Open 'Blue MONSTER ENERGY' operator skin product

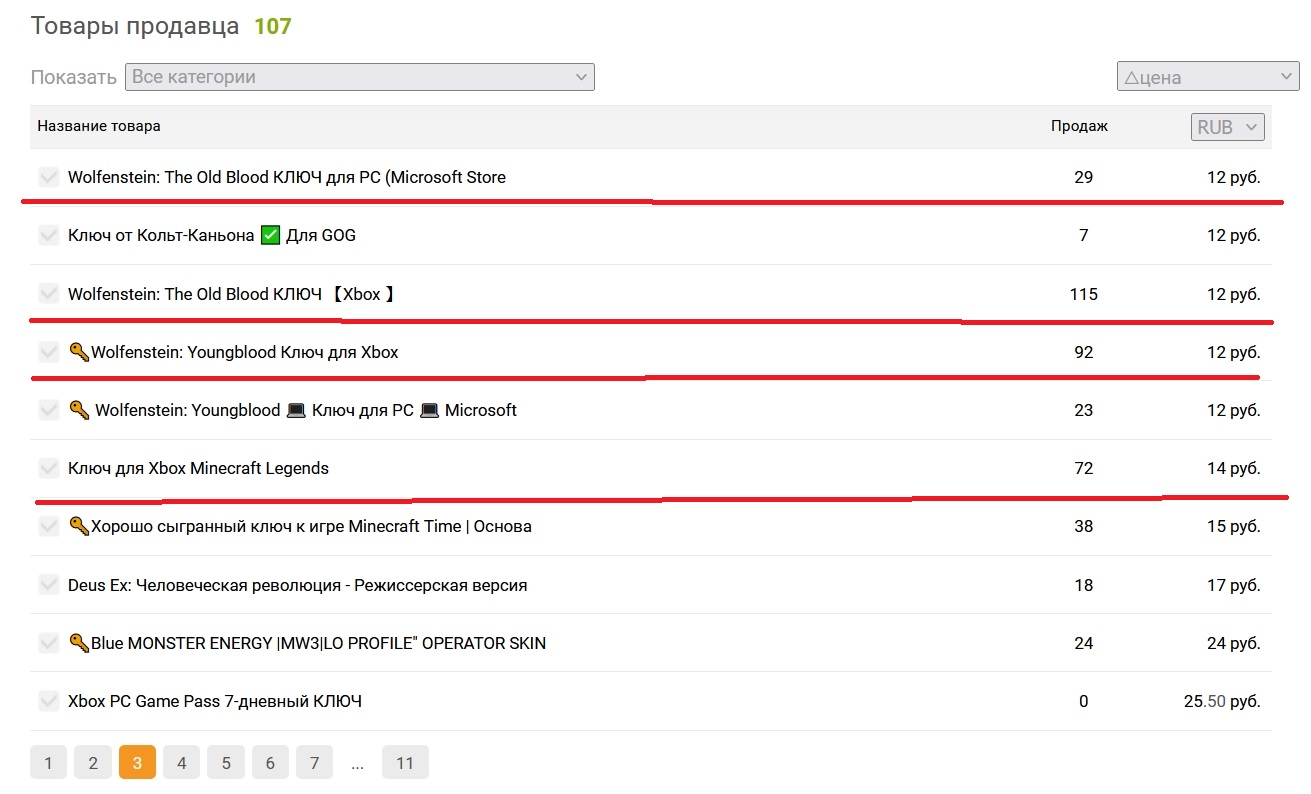(318, 643)
